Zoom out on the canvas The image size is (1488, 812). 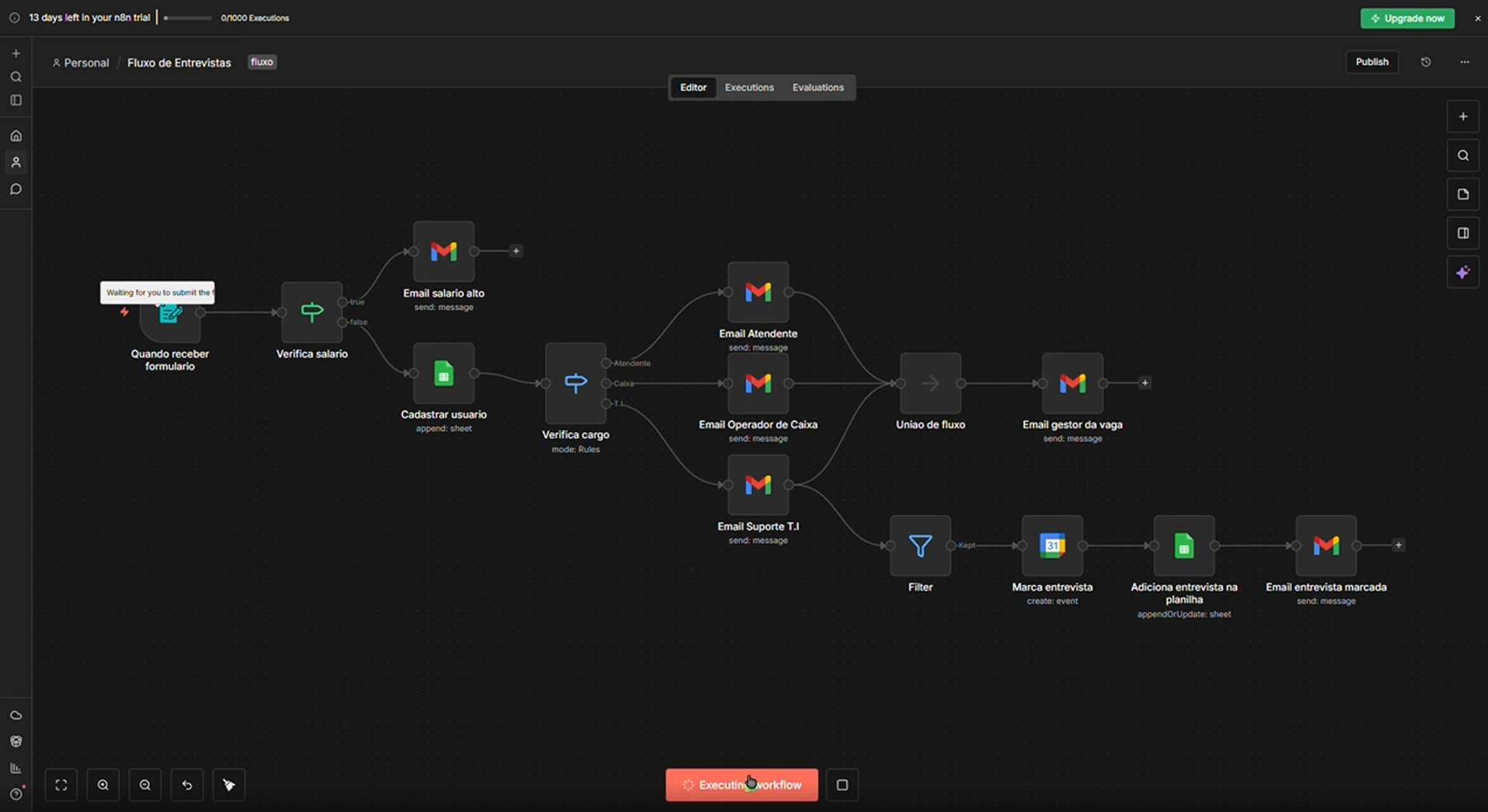tap(145, 785)
